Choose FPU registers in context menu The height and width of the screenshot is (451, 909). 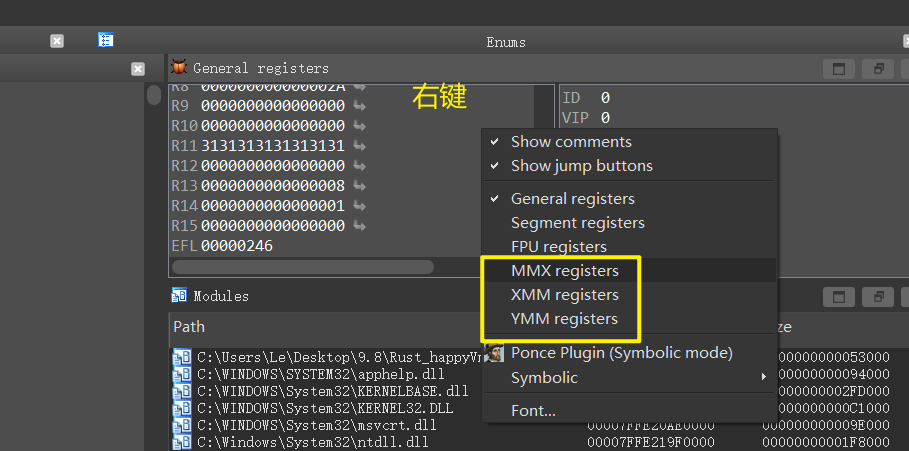(x=630, y=246)
